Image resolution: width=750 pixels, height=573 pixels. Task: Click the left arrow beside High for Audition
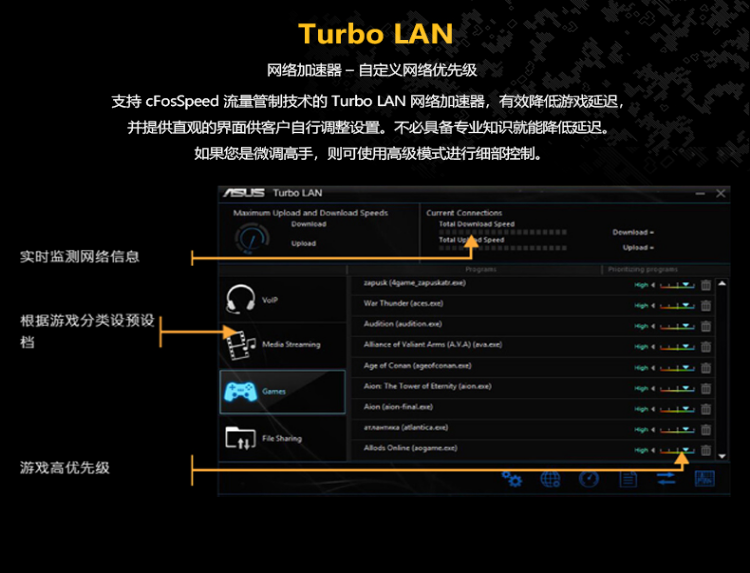[653, 326]
